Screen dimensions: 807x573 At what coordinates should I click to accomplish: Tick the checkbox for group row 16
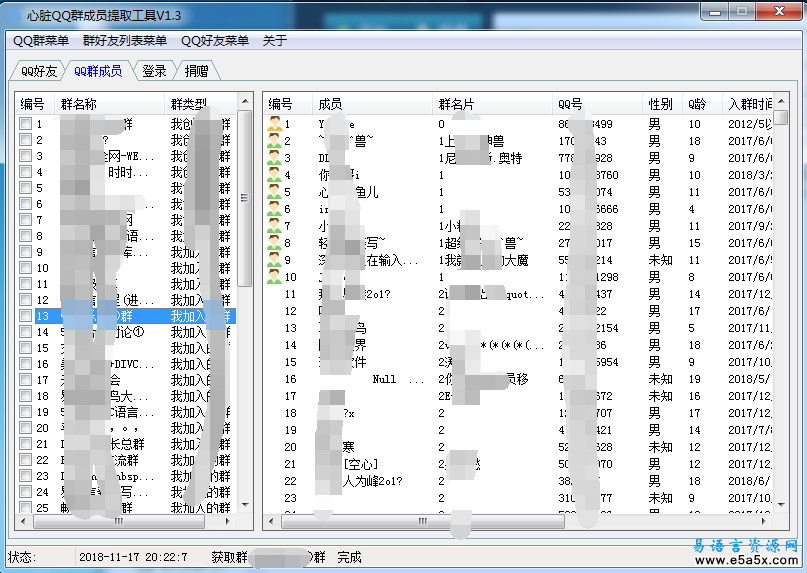25,363
